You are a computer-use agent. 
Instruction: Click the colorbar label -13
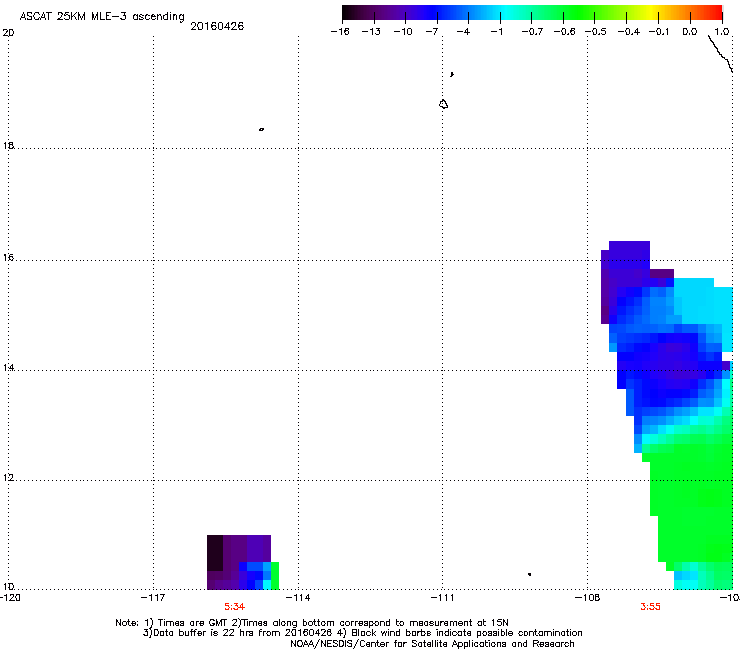tap(371, 32)
